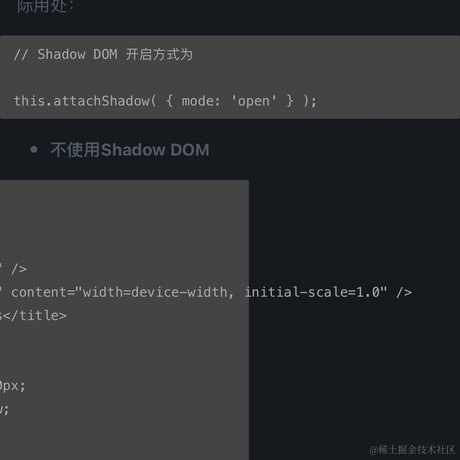460x460 pixels.
Task: Click empty top area of second code block
Action: click(124, 217)
